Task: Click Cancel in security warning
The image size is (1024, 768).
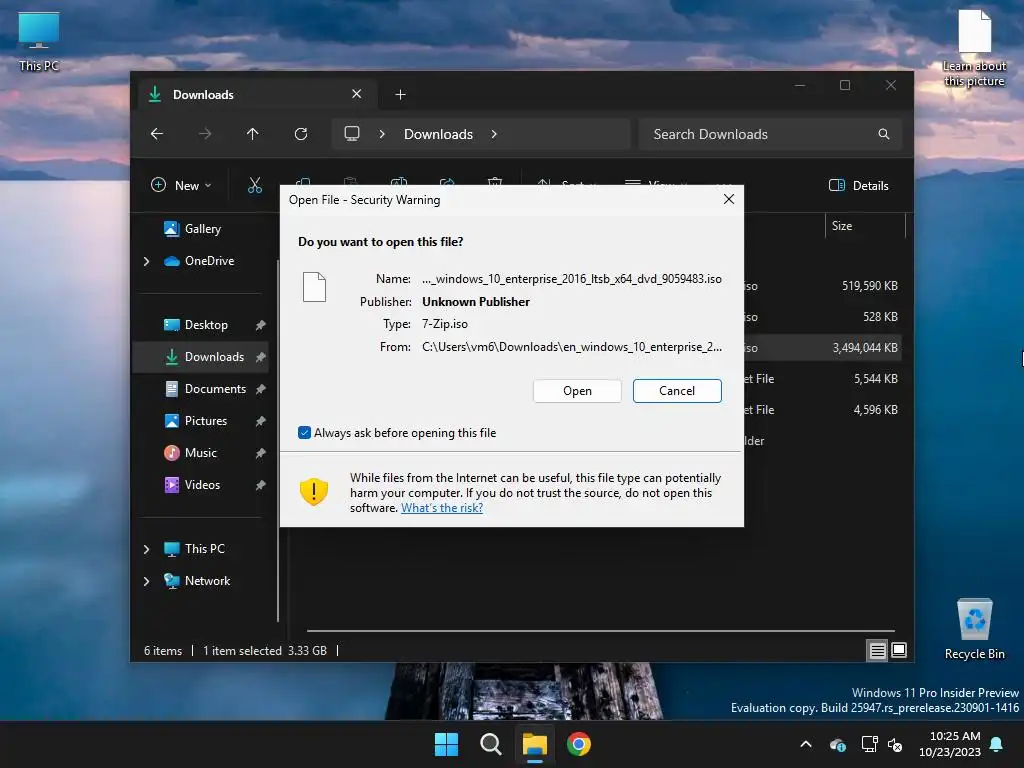Action: [677, 391]
